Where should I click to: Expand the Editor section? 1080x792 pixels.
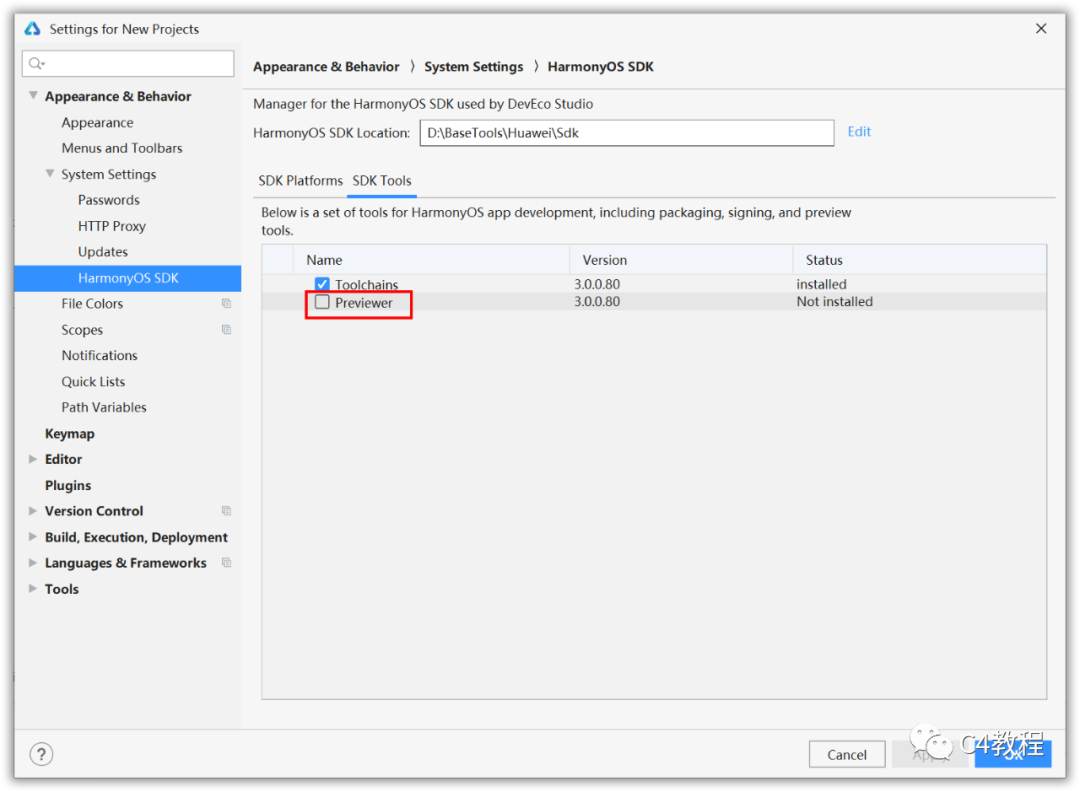point(32,459)
